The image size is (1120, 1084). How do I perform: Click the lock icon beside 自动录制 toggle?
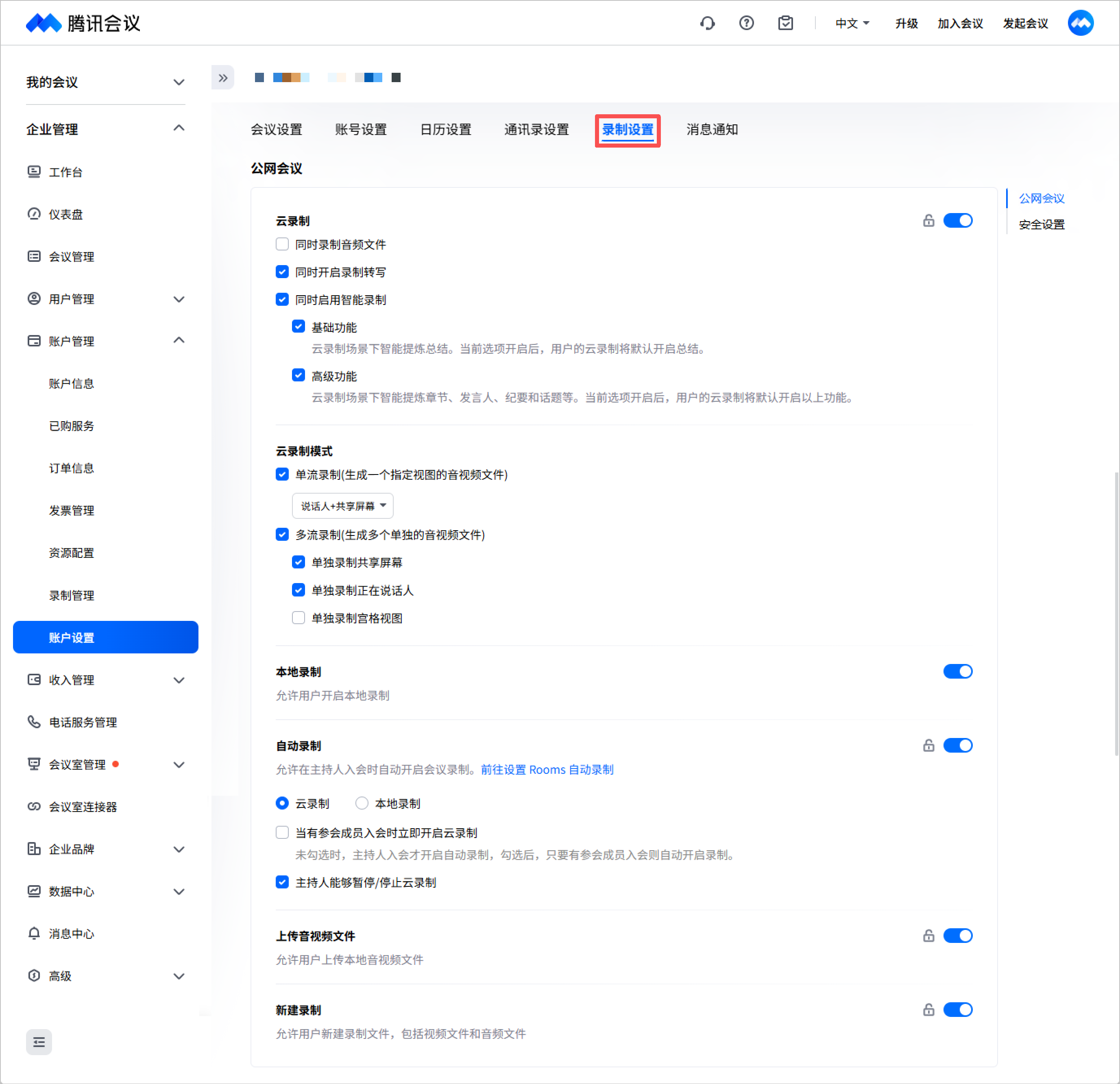[928, 746]
